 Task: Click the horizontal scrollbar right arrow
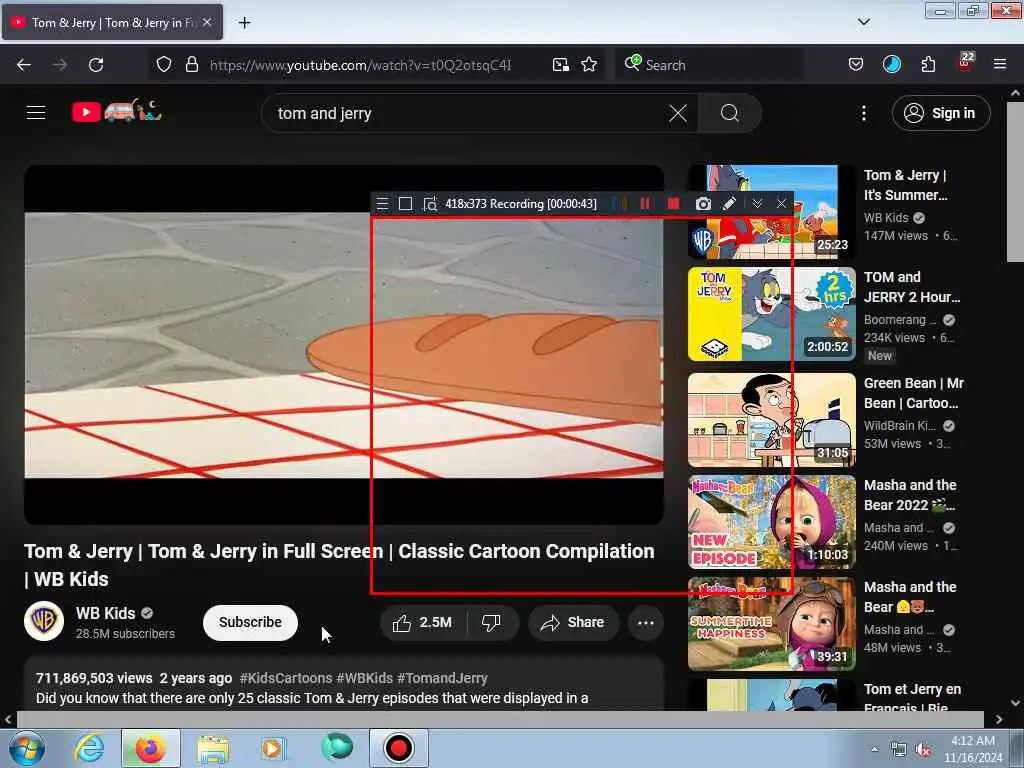coord(999,719)
